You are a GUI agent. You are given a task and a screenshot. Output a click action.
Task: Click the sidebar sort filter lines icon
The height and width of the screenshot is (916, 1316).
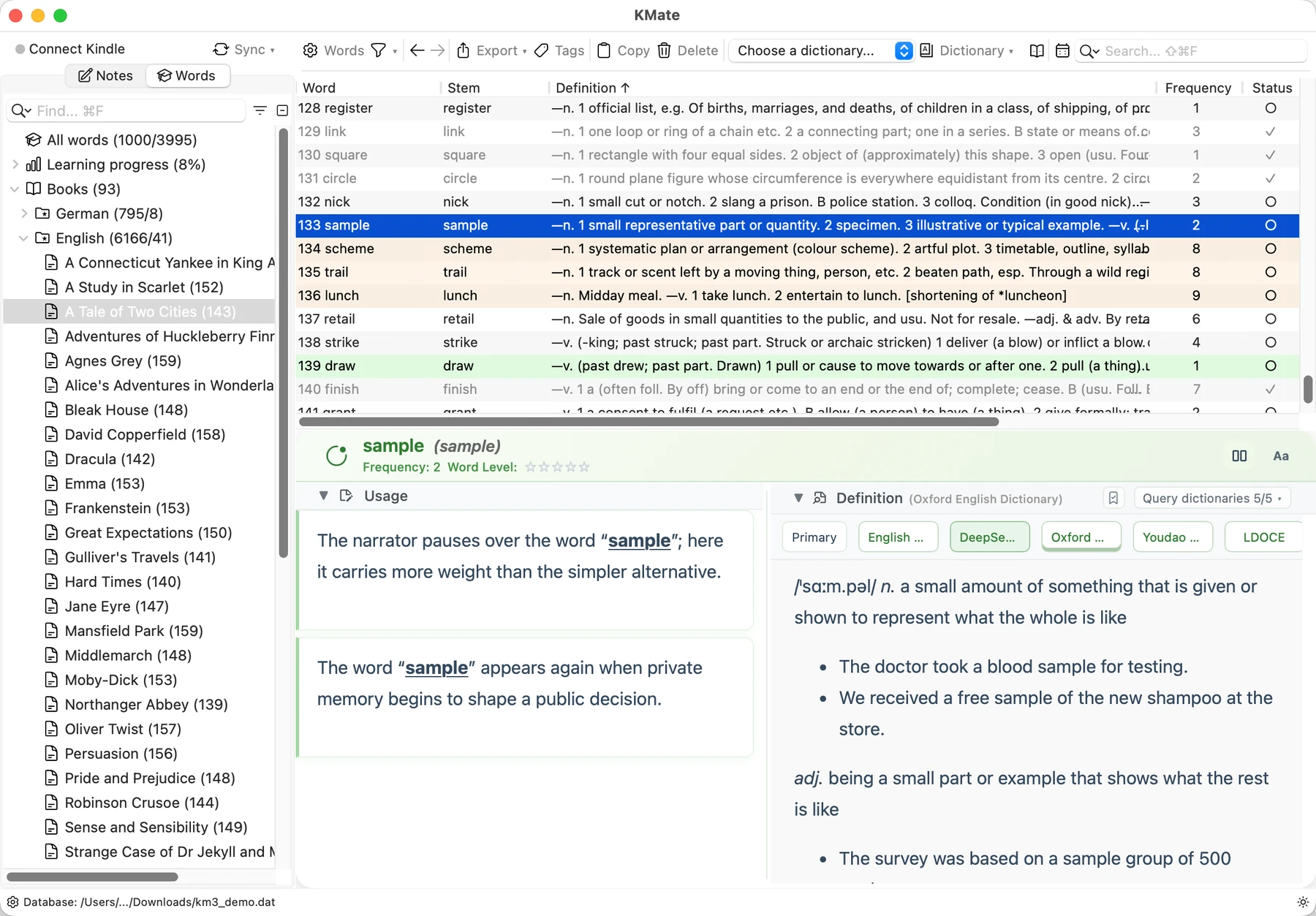click(260, 110)
